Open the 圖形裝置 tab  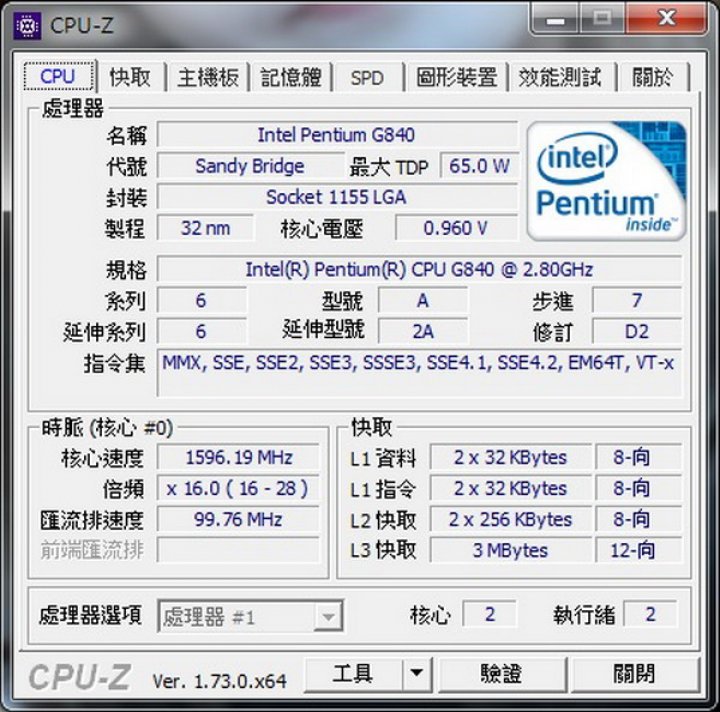click(456, 77)
